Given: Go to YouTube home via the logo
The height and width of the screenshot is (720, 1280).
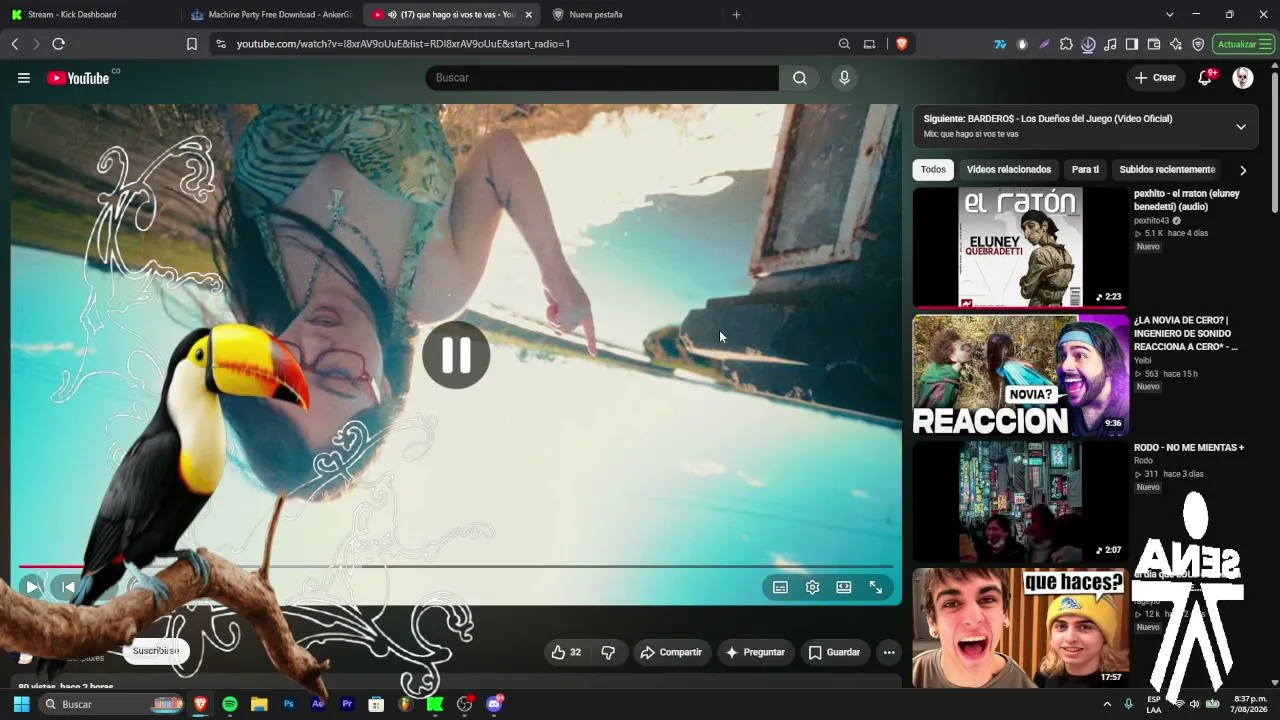Looking at the screenshot, I should coord(78,78).
